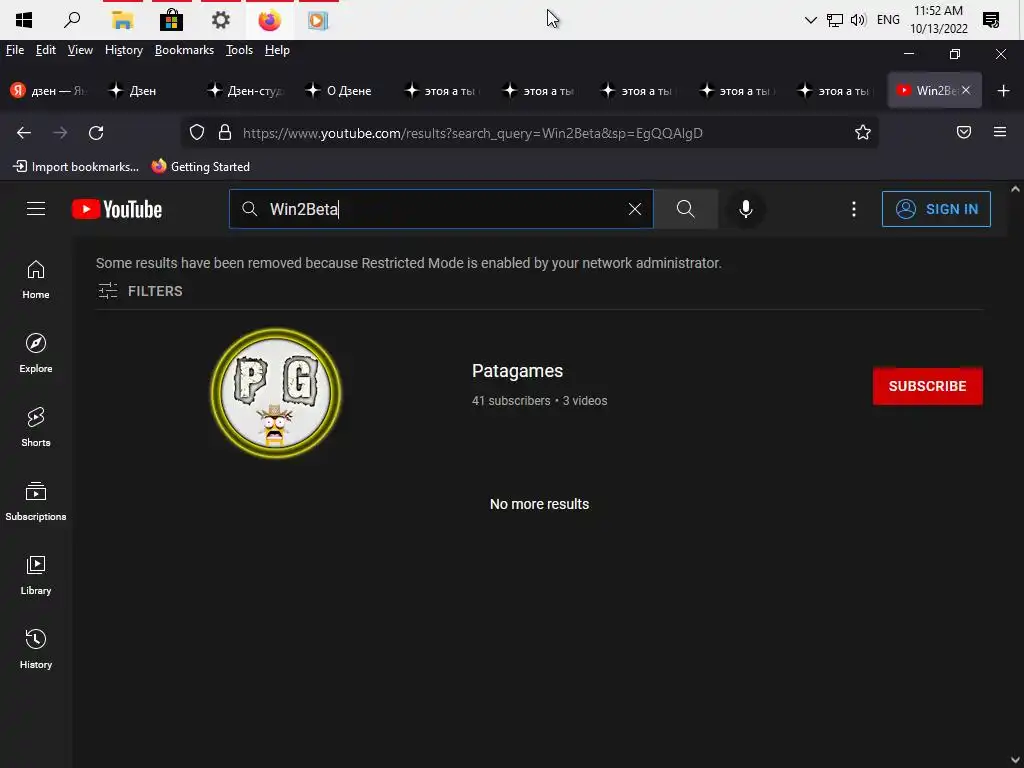Open the Patagames channel title link

click(x=517, y=371)
